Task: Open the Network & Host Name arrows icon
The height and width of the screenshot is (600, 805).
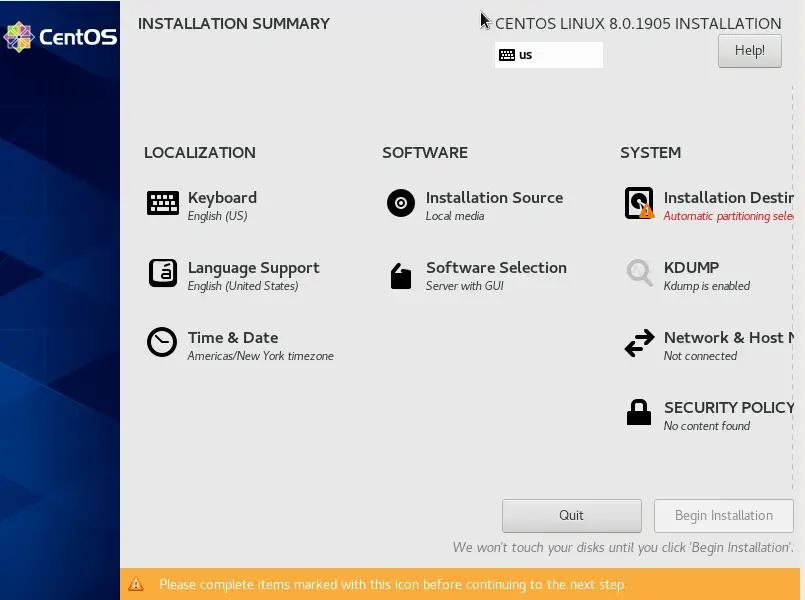Action: (639, 342)
